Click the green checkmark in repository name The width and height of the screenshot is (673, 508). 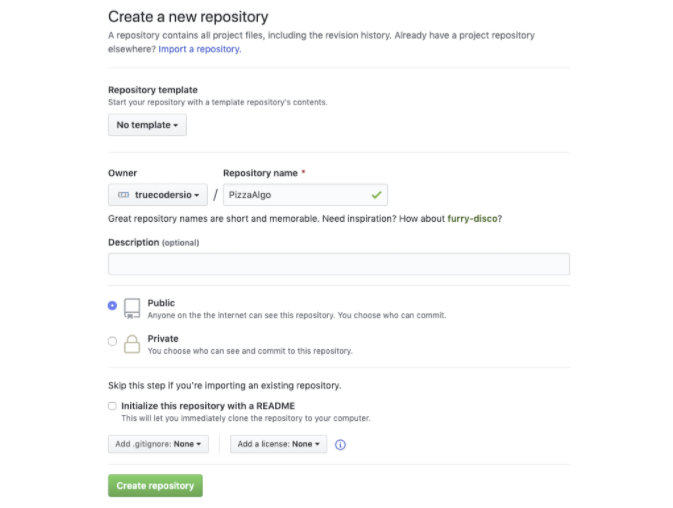(376, 195)
